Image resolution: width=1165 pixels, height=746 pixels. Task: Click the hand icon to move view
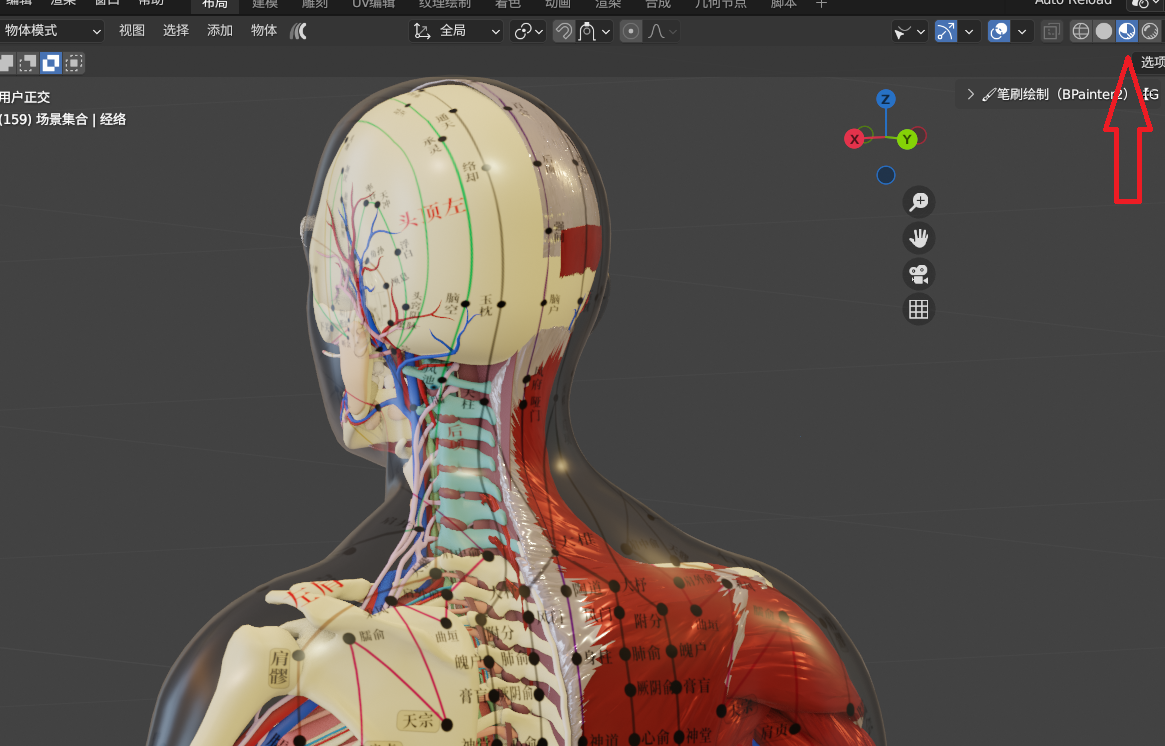pos(919,238)
